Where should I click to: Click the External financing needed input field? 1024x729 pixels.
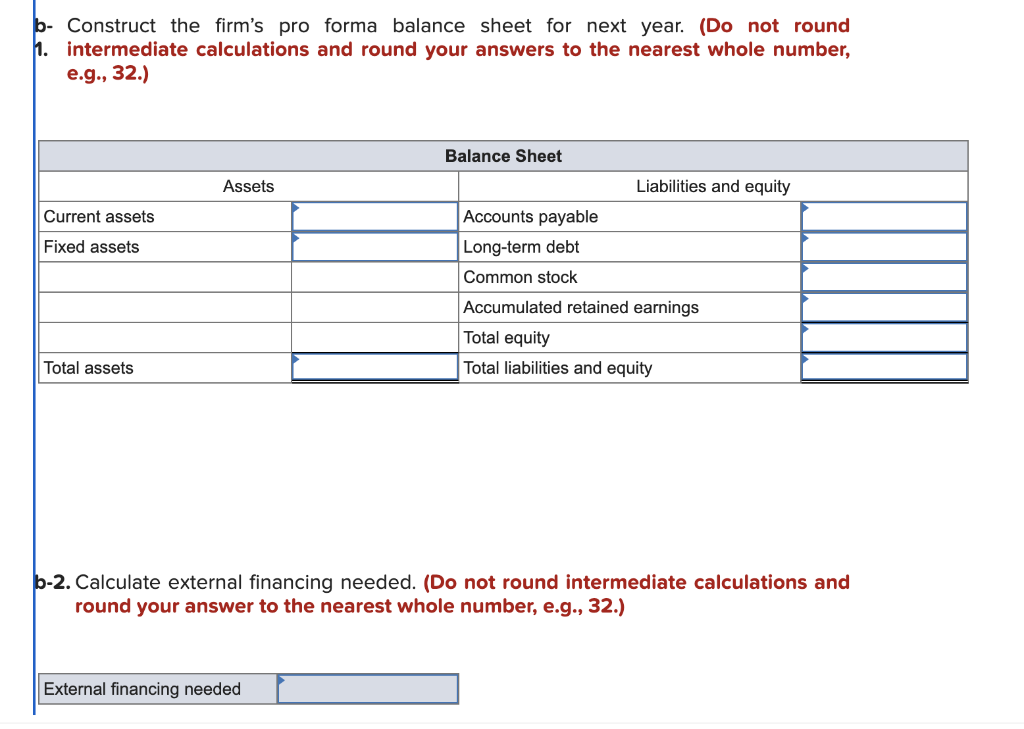(368, 689)
